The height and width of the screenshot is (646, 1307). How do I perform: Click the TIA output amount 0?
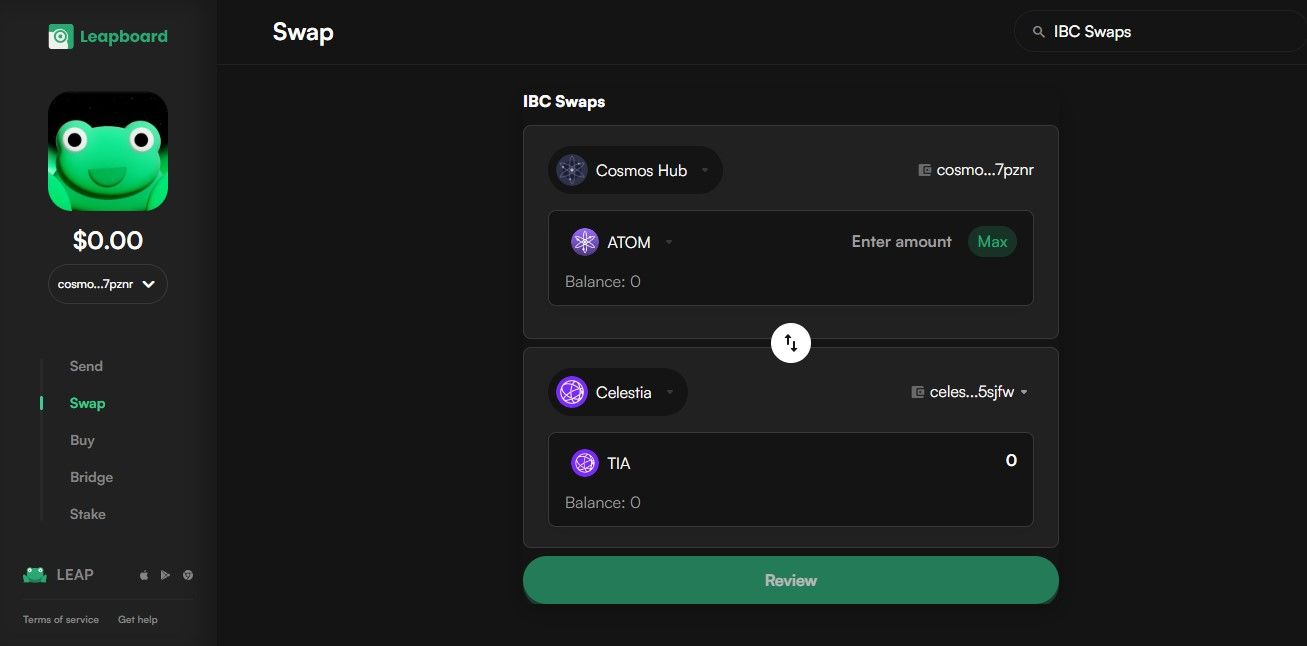click(x=1011, y=461)
